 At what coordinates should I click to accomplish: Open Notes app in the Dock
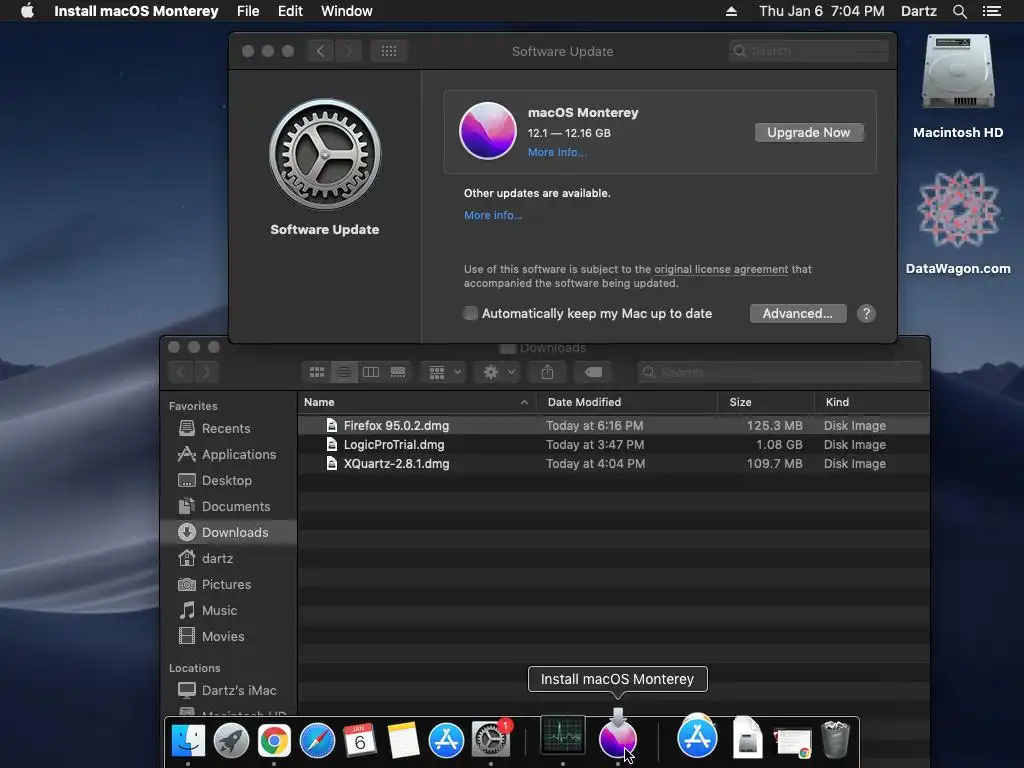pyautogui.click(x=403, y=741)
